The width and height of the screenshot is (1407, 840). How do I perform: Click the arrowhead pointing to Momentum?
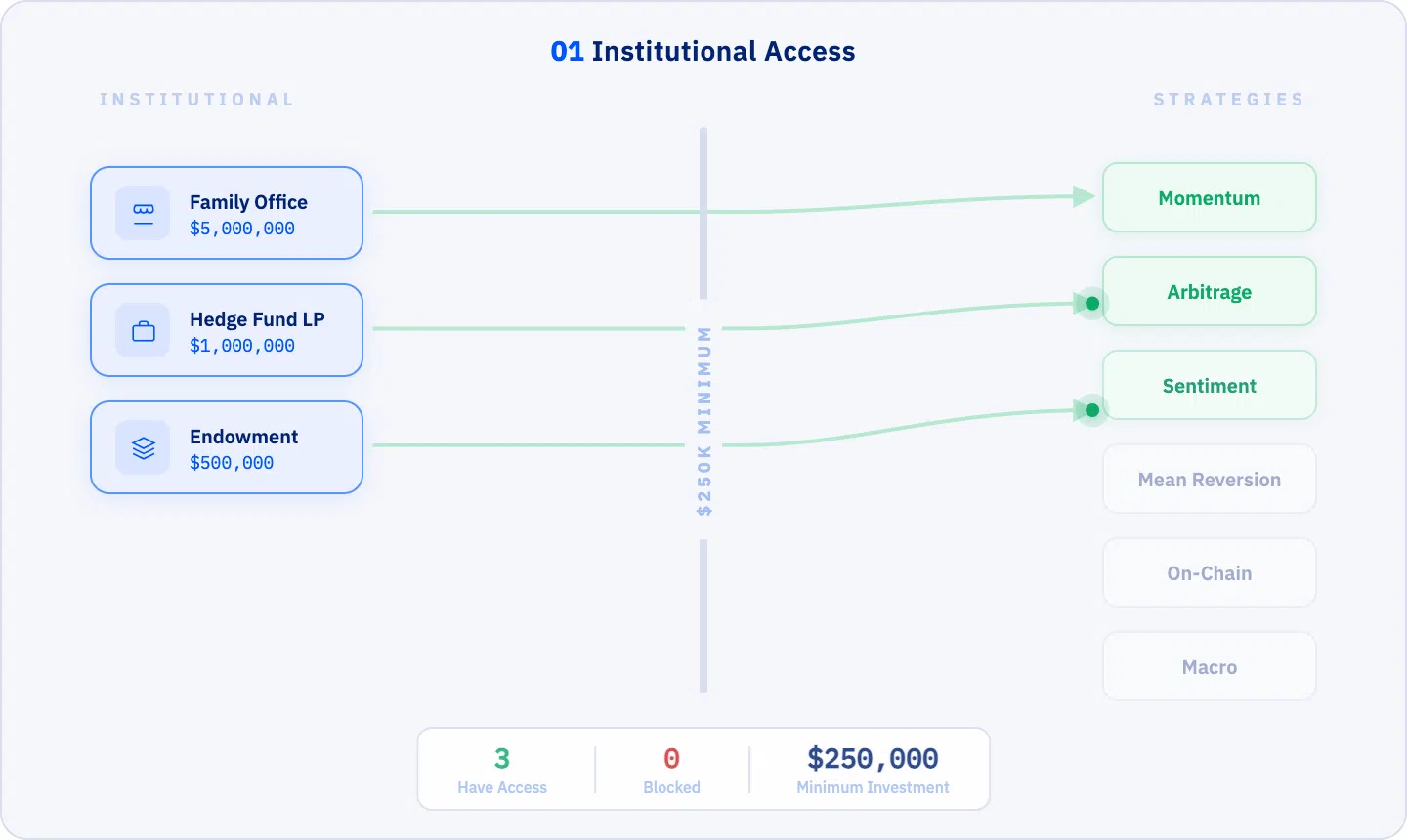(x=1084, y=196)
